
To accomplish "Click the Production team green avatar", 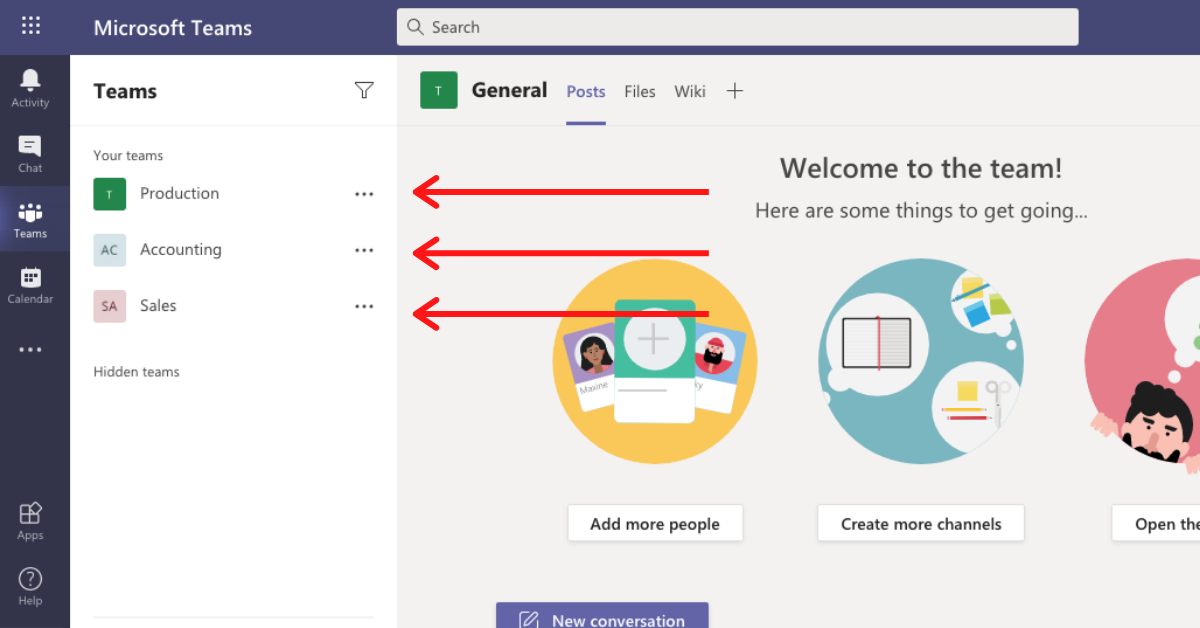I will [x=110, y=194].
